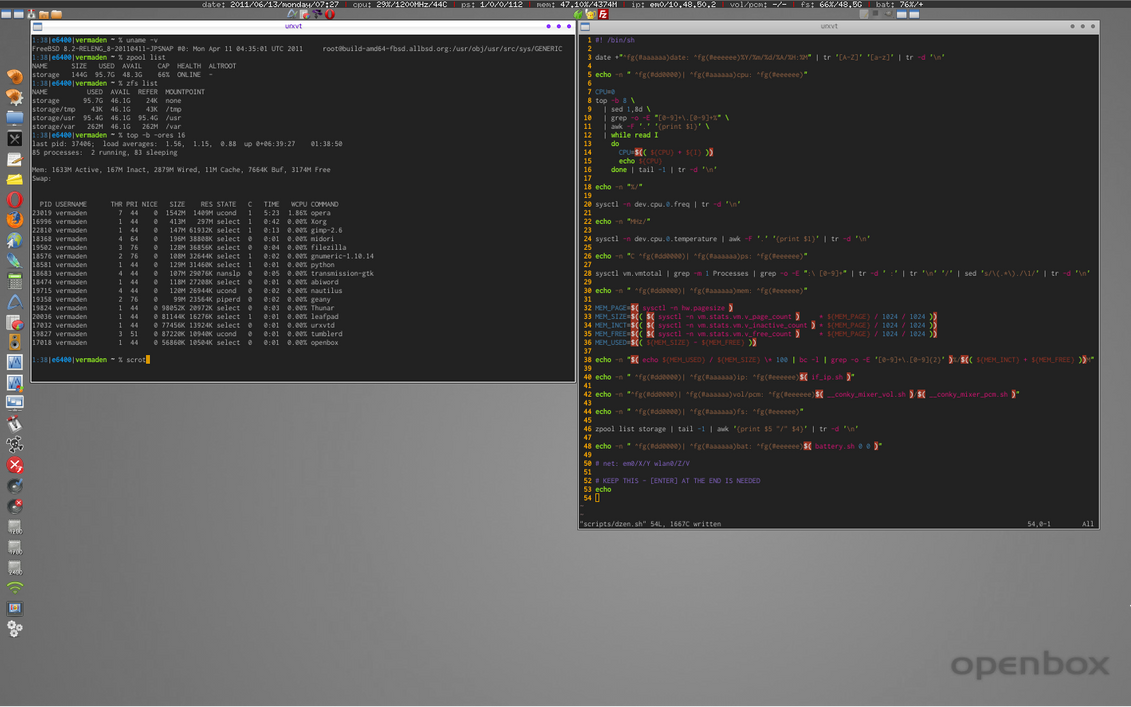Open window menu icon of right urxvt

(x=585, y=27)
